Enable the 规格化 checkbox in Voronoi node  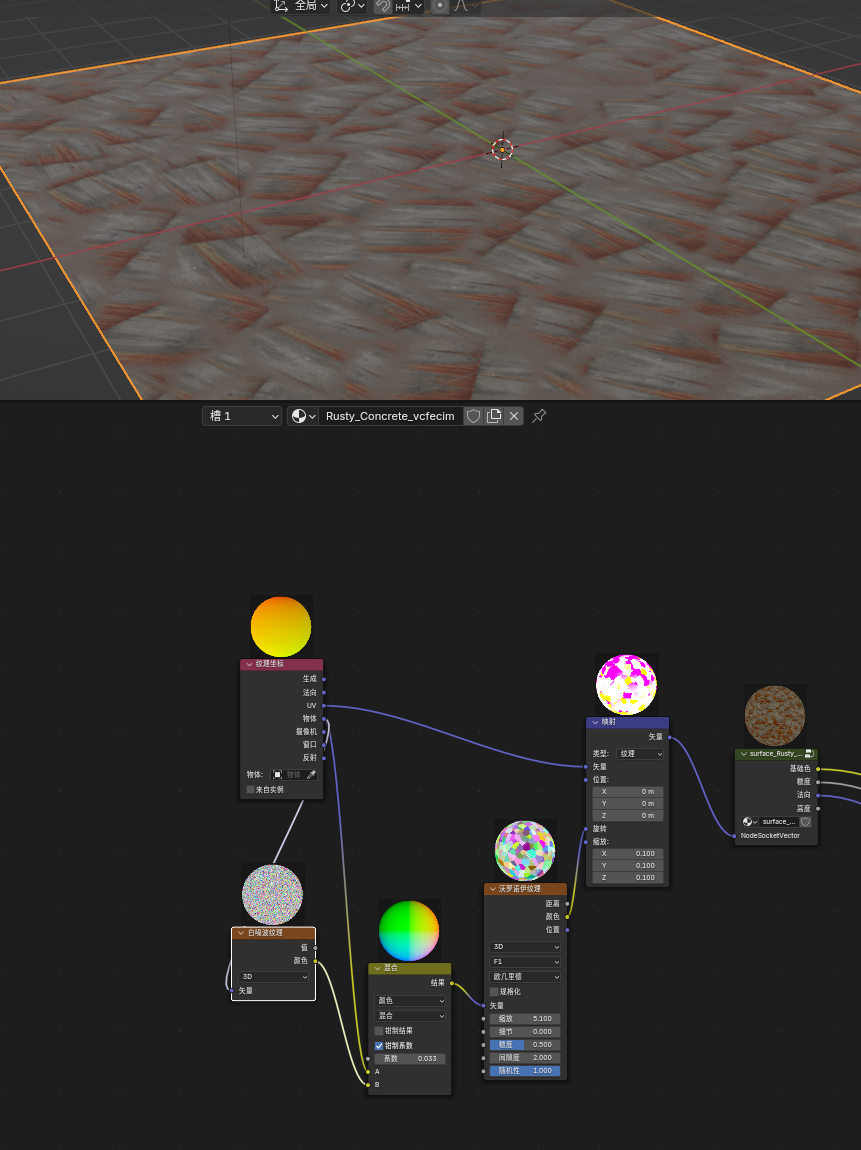click(493, 991)
